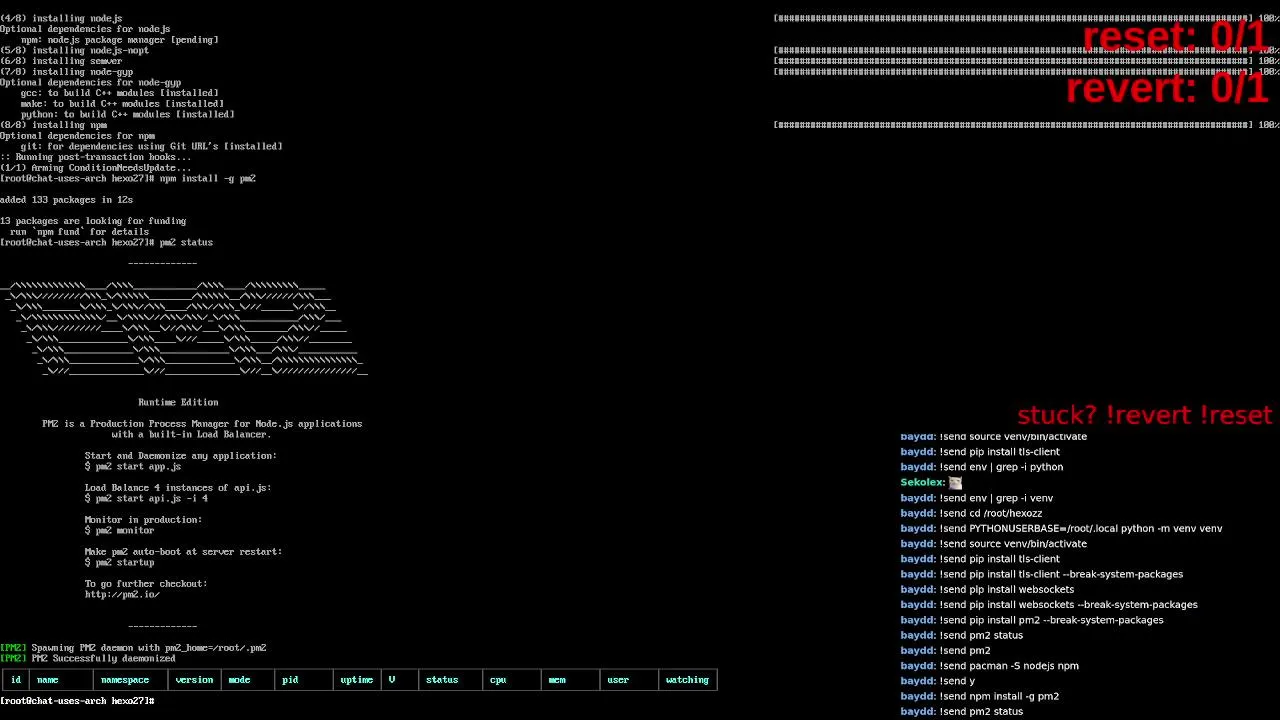Click the Sekolex emoji in chat
The height and width of the screenshot is (720, 1280).
point(955,483)
